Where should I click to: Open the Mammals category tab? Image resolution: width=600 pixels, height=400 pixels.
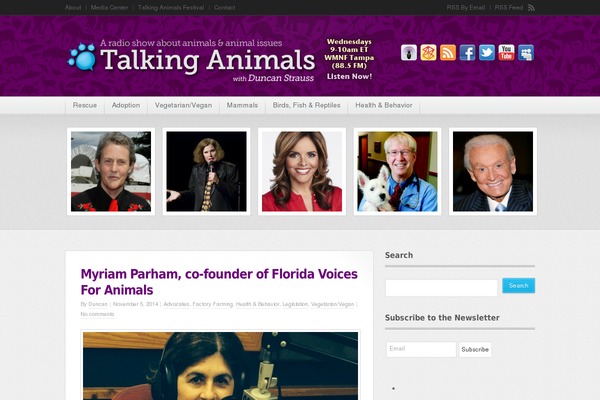point(242,105)
